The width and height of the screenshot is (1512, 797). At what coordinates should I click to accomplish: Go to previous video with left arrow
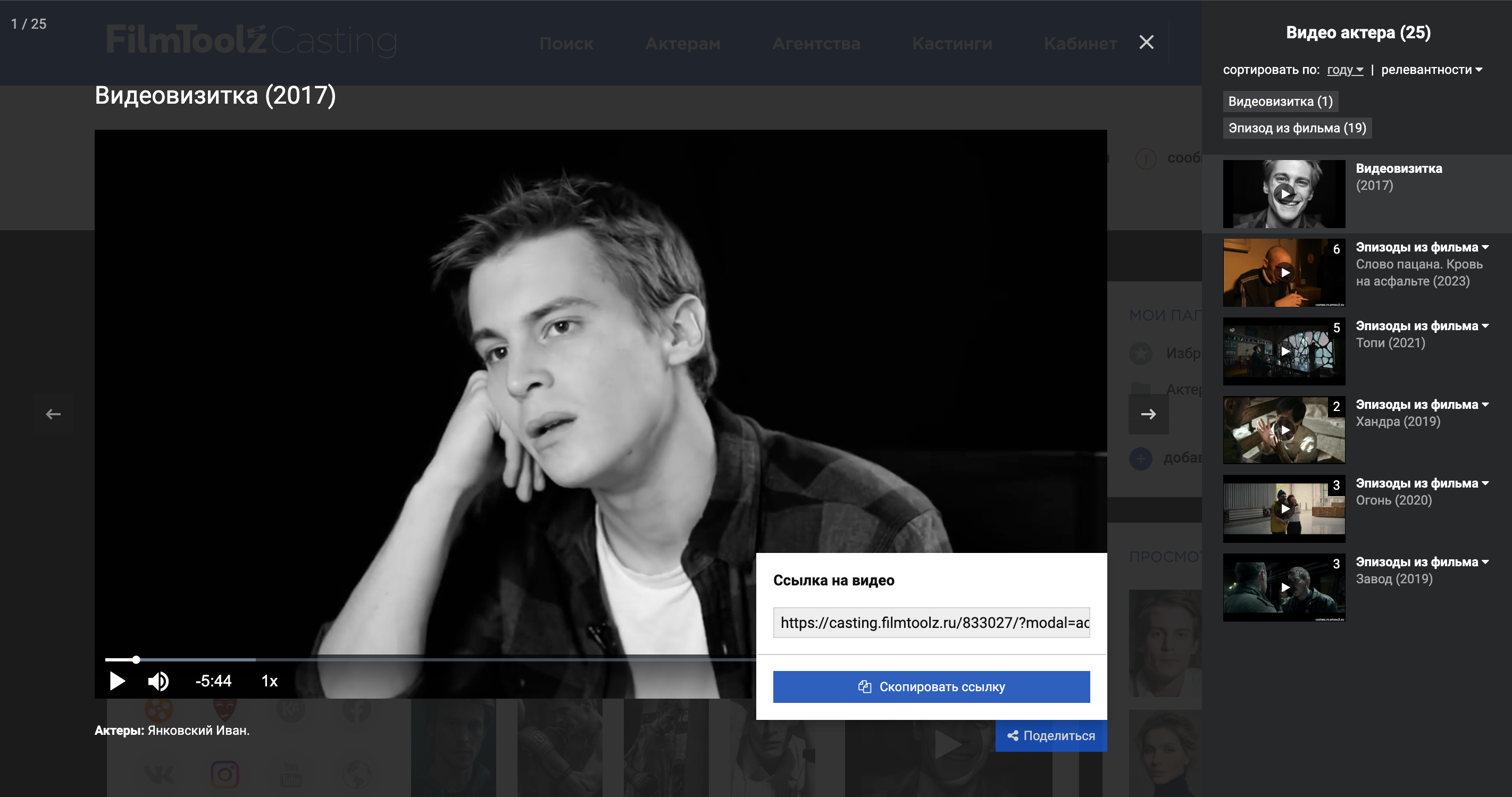(53, 414)
